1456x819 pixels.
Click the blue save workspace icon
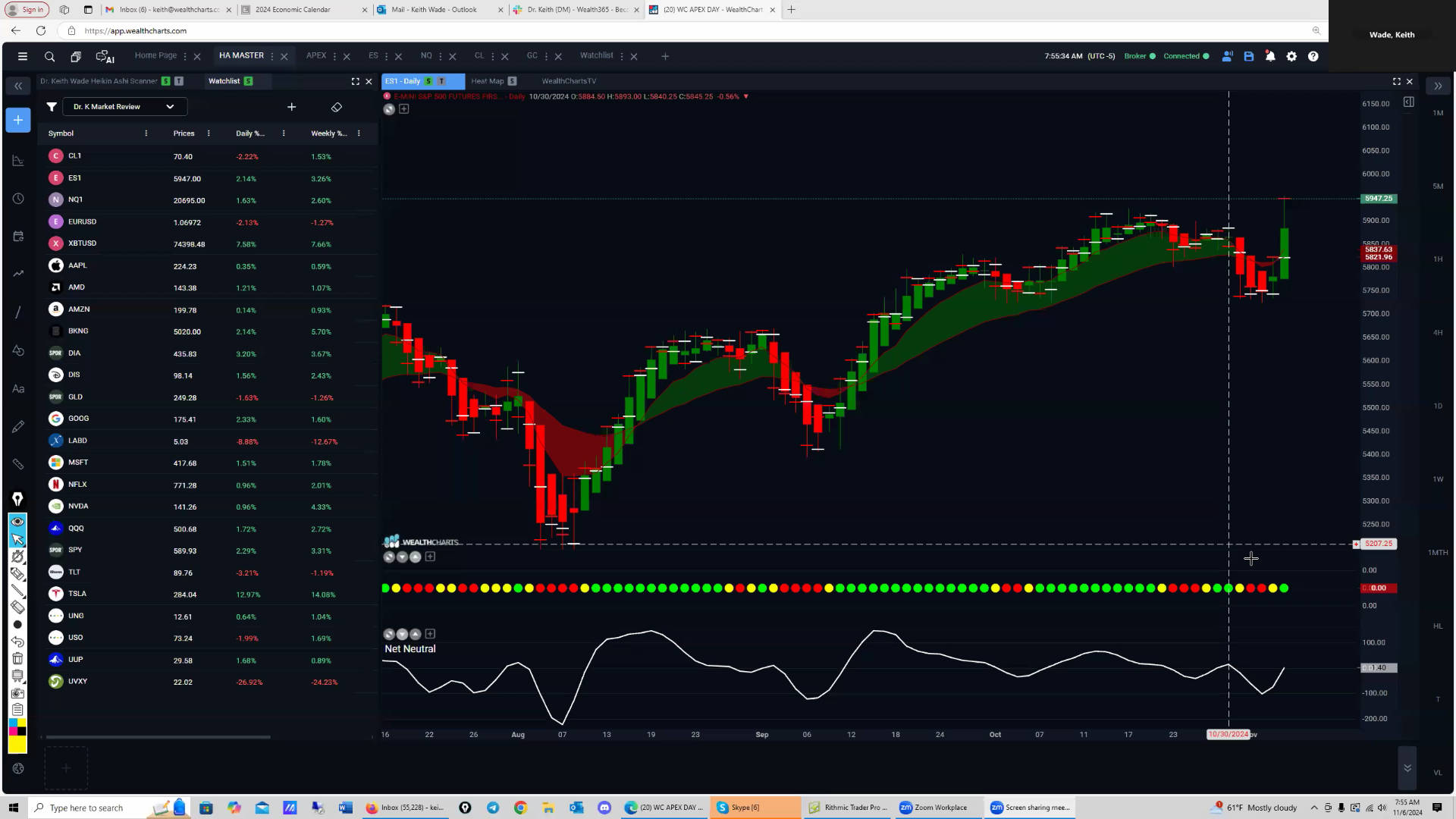1249,56
